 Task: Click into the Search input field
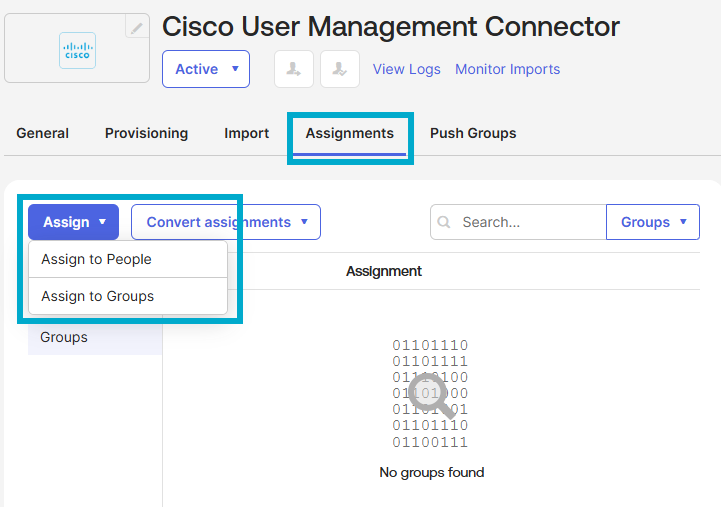click(518, 222)
